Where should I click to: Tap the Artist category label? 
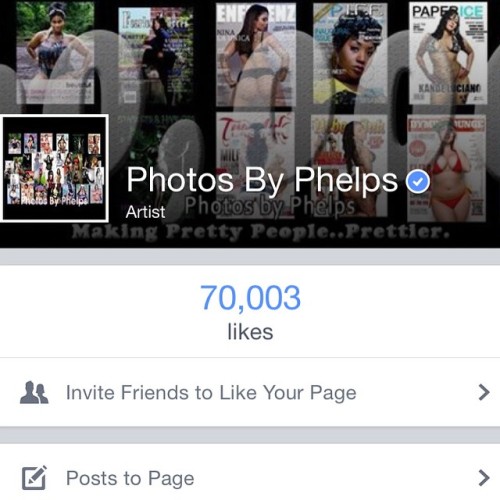click(x=145, y=212)
